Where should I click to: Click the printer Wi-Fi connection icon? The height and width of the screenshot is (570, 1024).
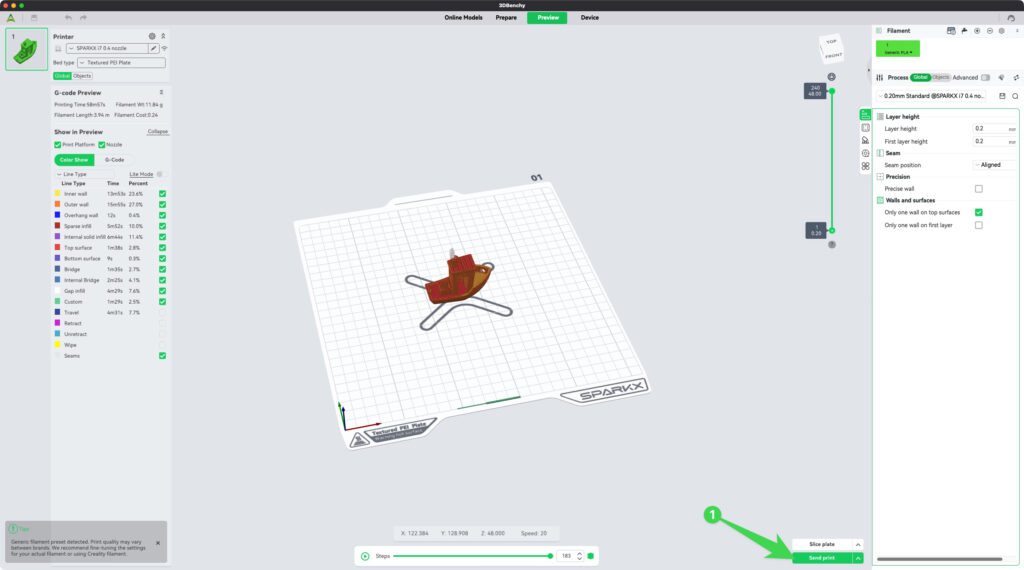coord(164,48)
